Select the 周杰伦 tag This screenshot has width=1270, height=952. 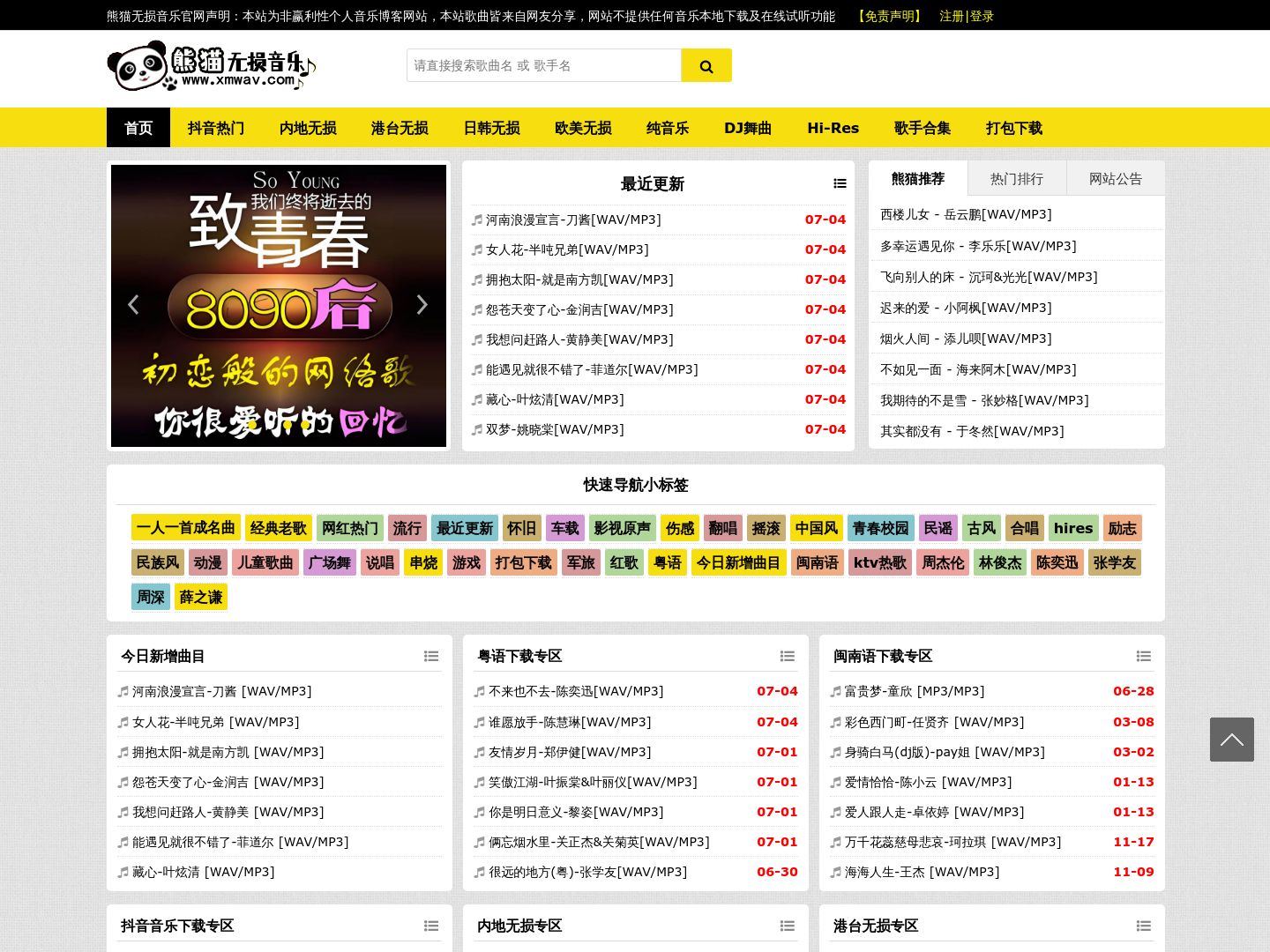pos(944,562)
